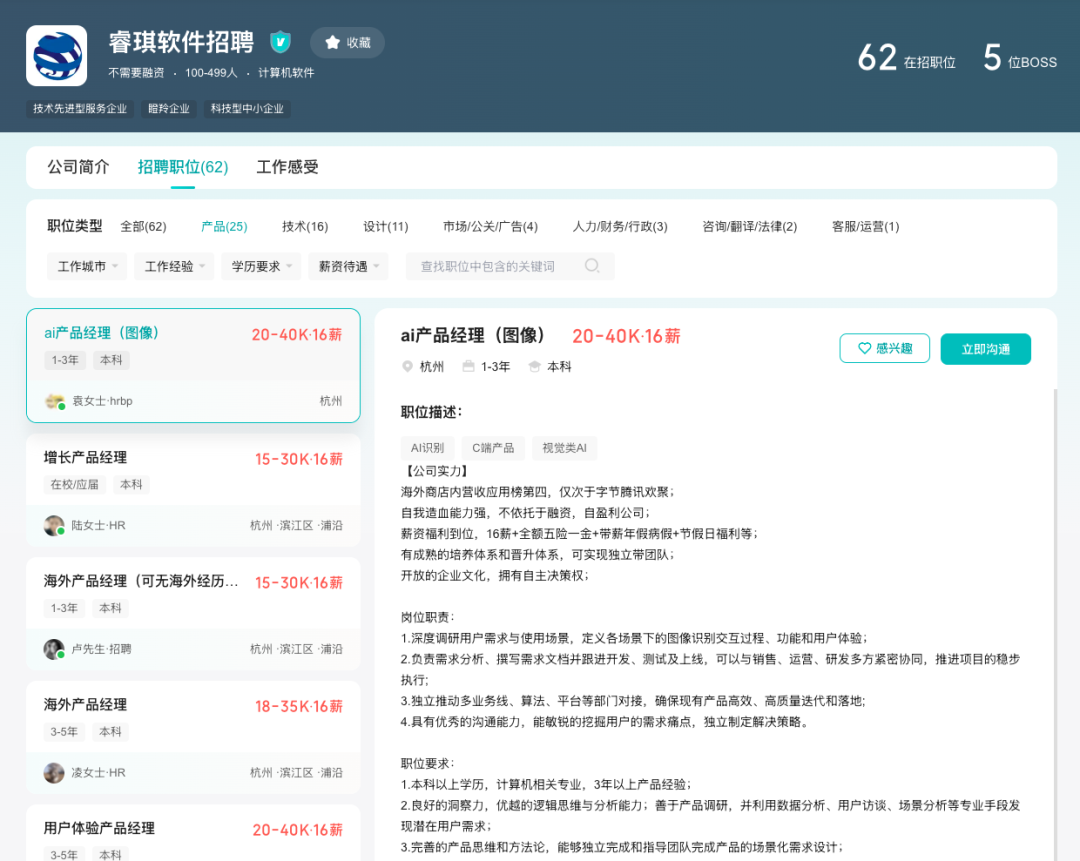Filter positions by 设计(11)
The image size is (1080, 861).
tap(386, 227)
